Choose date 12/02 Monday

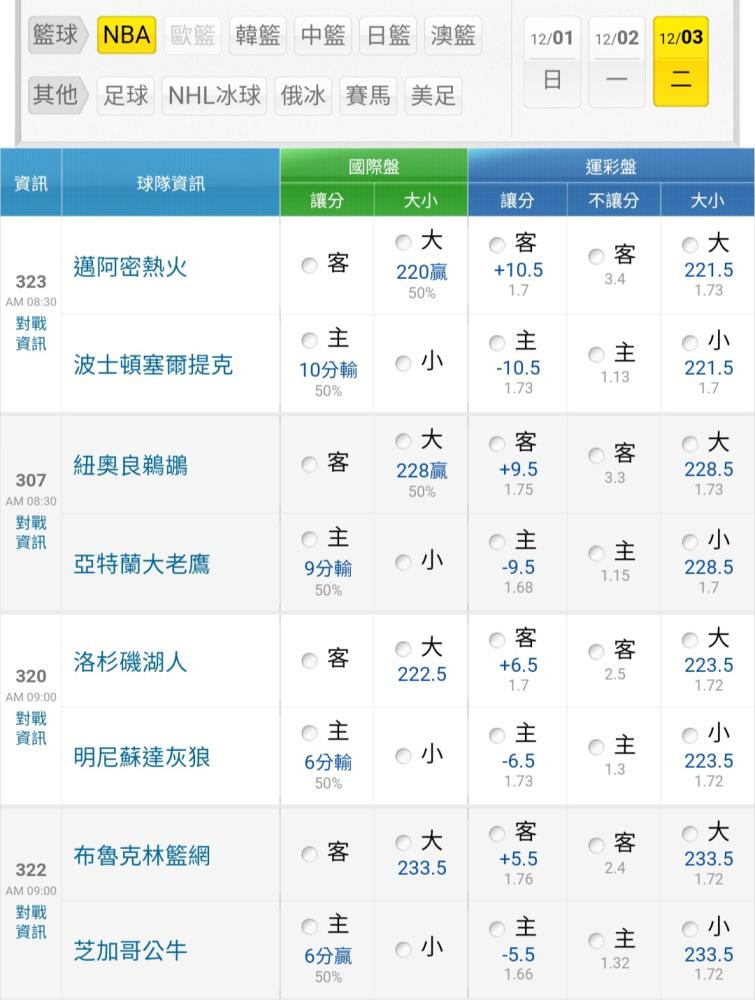(x=617, y=62)
